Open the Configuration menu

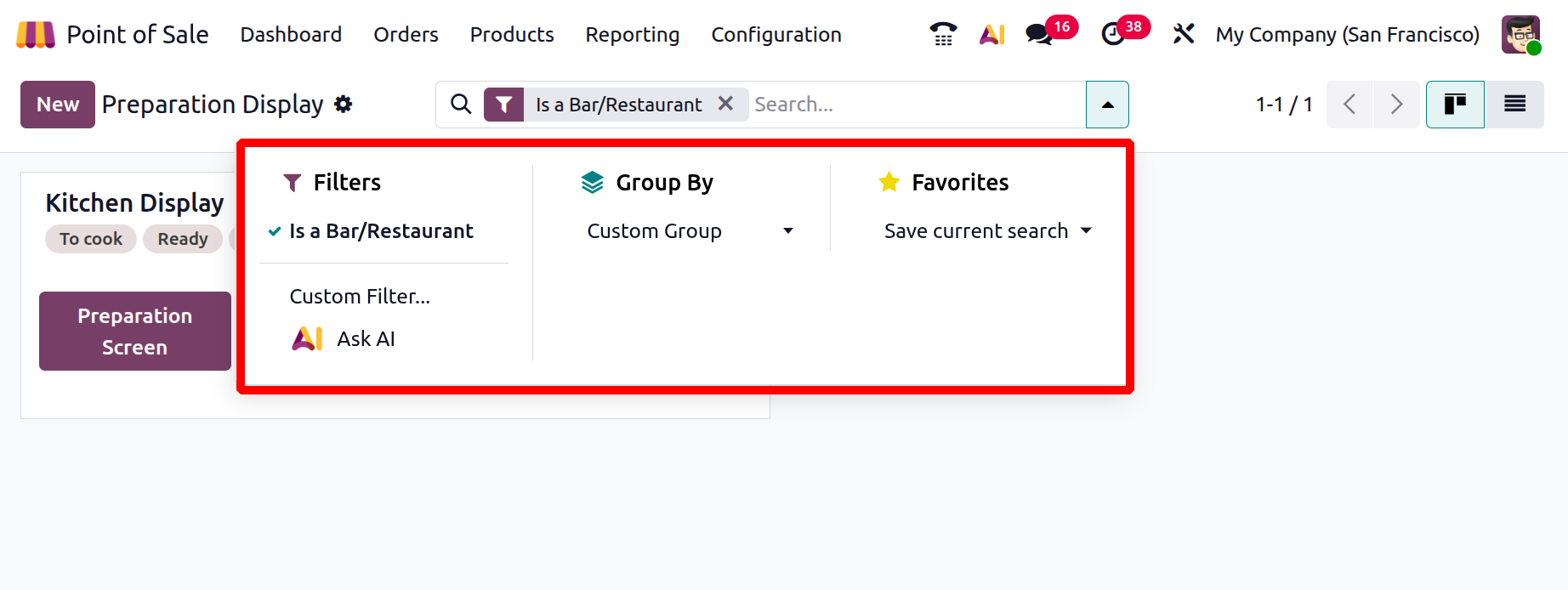tap(775, 35)
